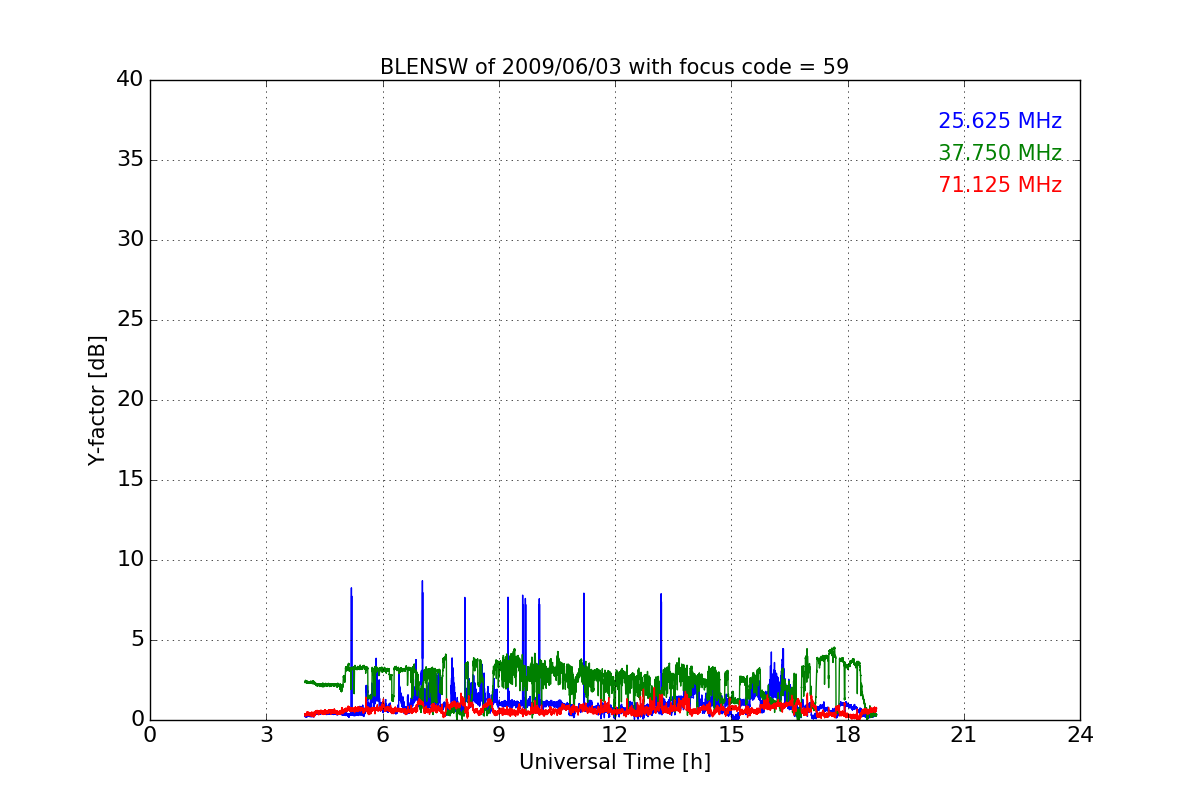Screen dimensions: 1200x800
Task: Click the x-axis tick label '6'
Action: tap(382, 736)
